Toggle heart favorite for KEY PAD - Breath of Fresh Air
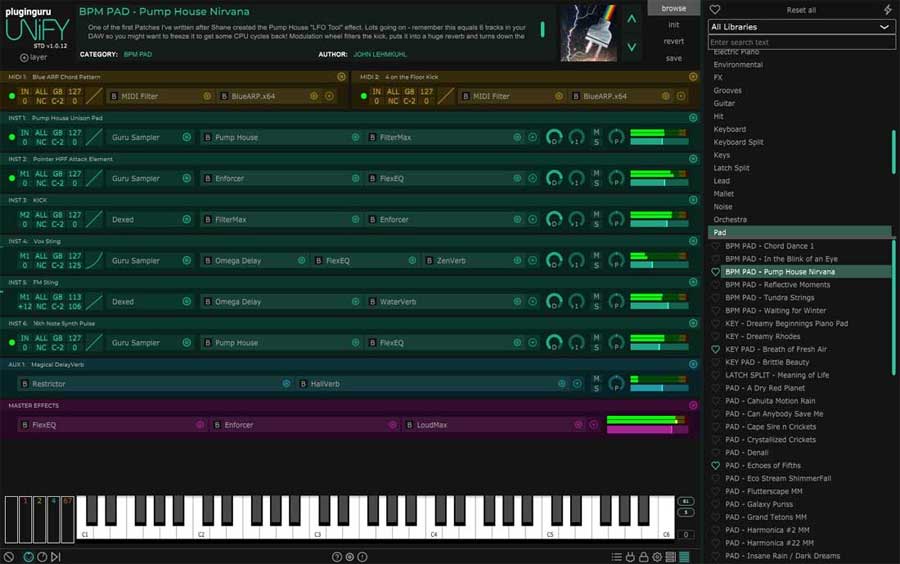 tap(715, 349)
